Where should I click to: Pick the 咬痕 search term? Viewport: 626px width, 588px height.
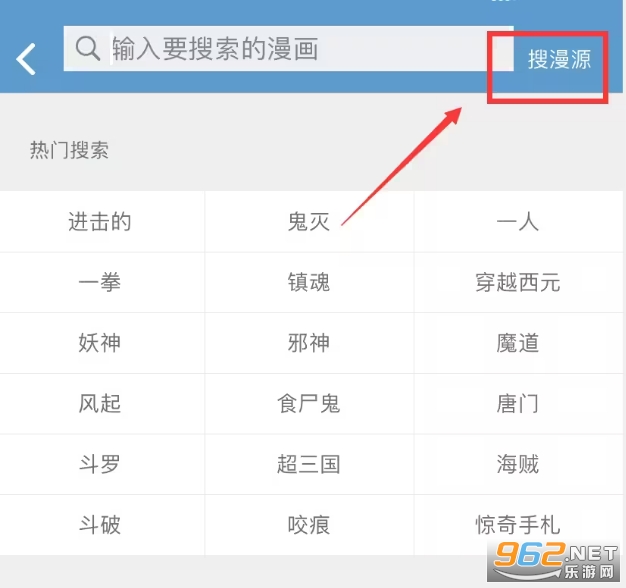click(x=309, y=525)
